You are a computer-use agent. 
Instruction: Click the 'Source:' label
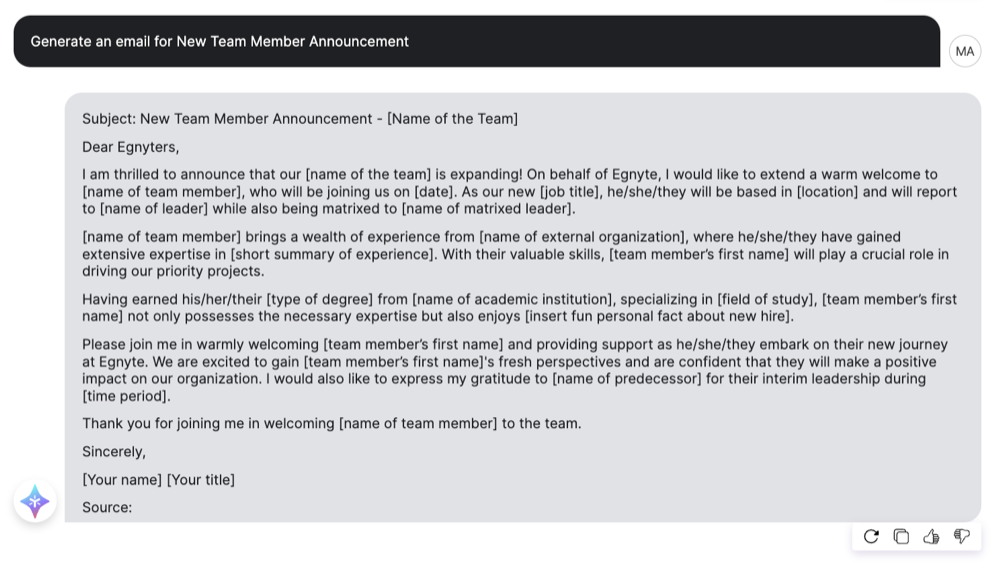point(107,508)
